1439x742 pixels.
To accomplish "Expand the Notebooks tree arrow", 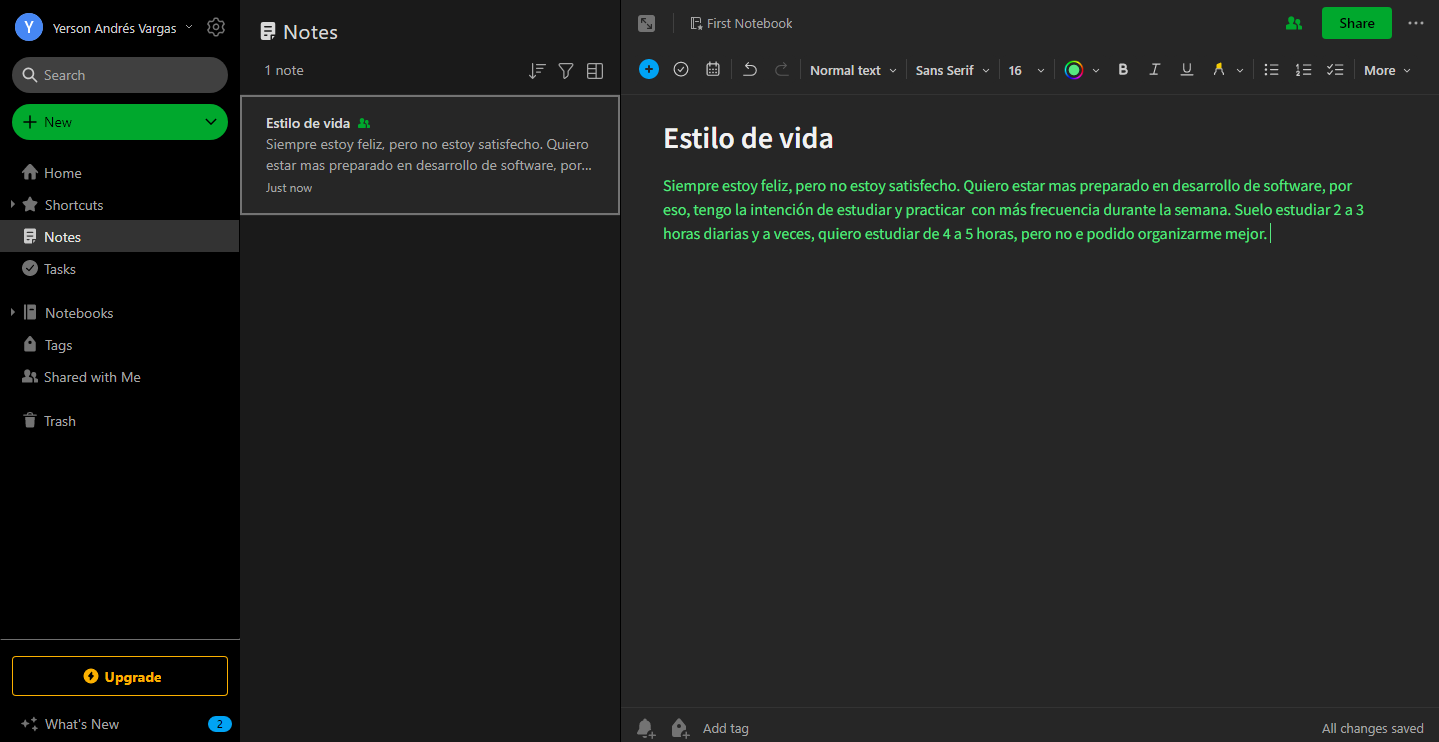I will pyautogui.click(x=12, y=313).
